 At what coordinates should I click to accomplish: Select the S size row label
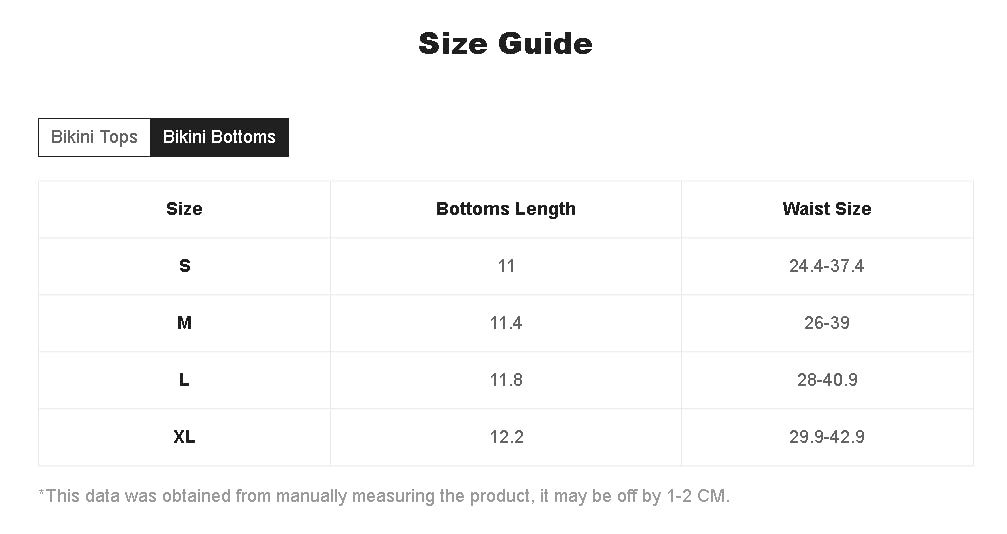(184, 266)
